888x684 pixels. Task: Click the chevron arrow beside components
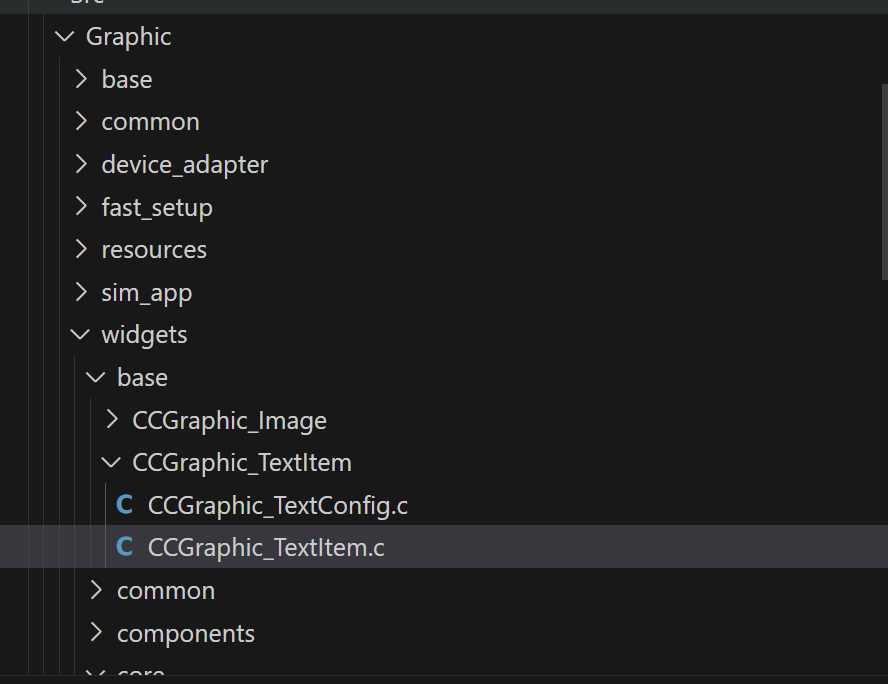click(x=96, y=633)
